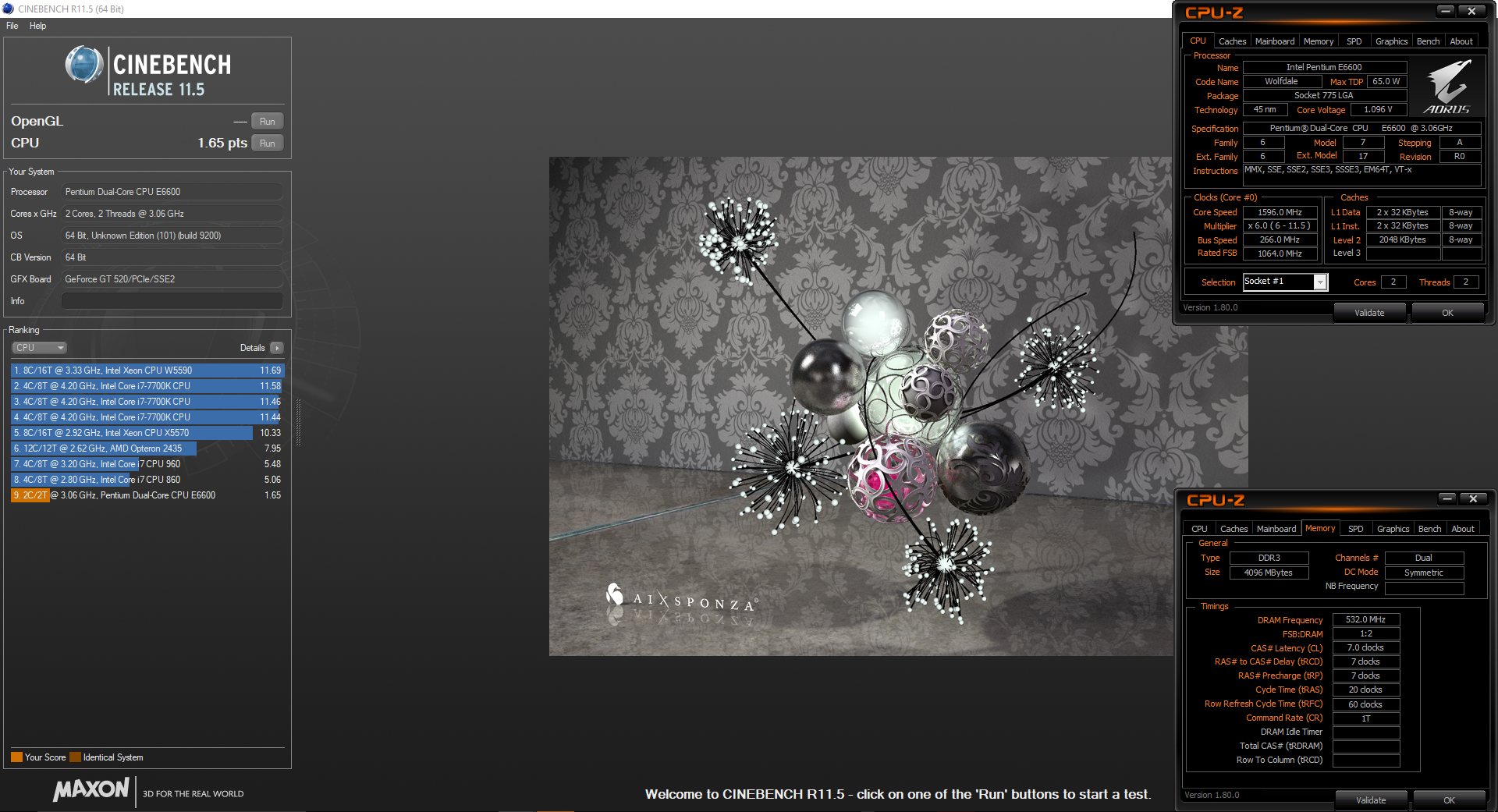Viewport: 1498px width, 812px height.
Task: Click Core Speed value 1596.0 MHz
Action: coord(1280,212)
